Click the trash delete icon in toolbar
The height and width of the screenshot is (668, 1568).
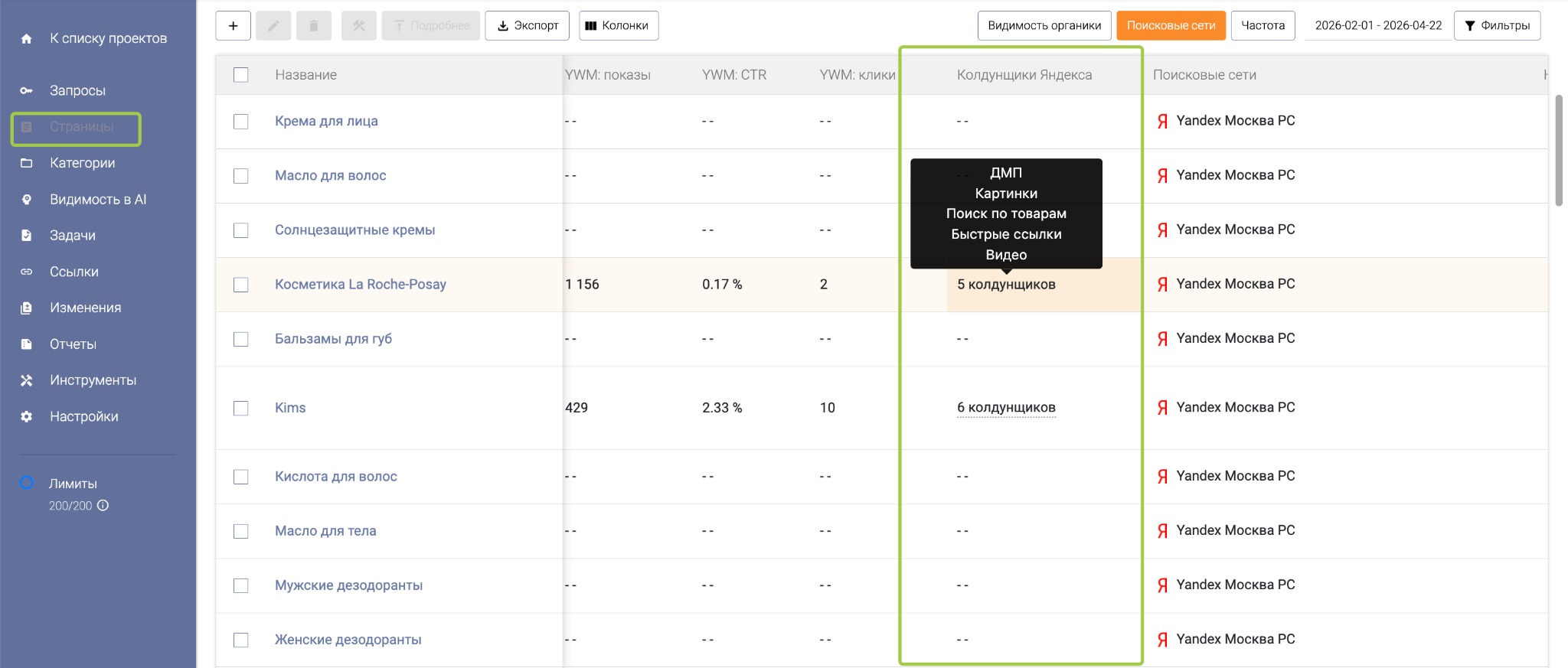pyautogui.click(x=313, y=25)
